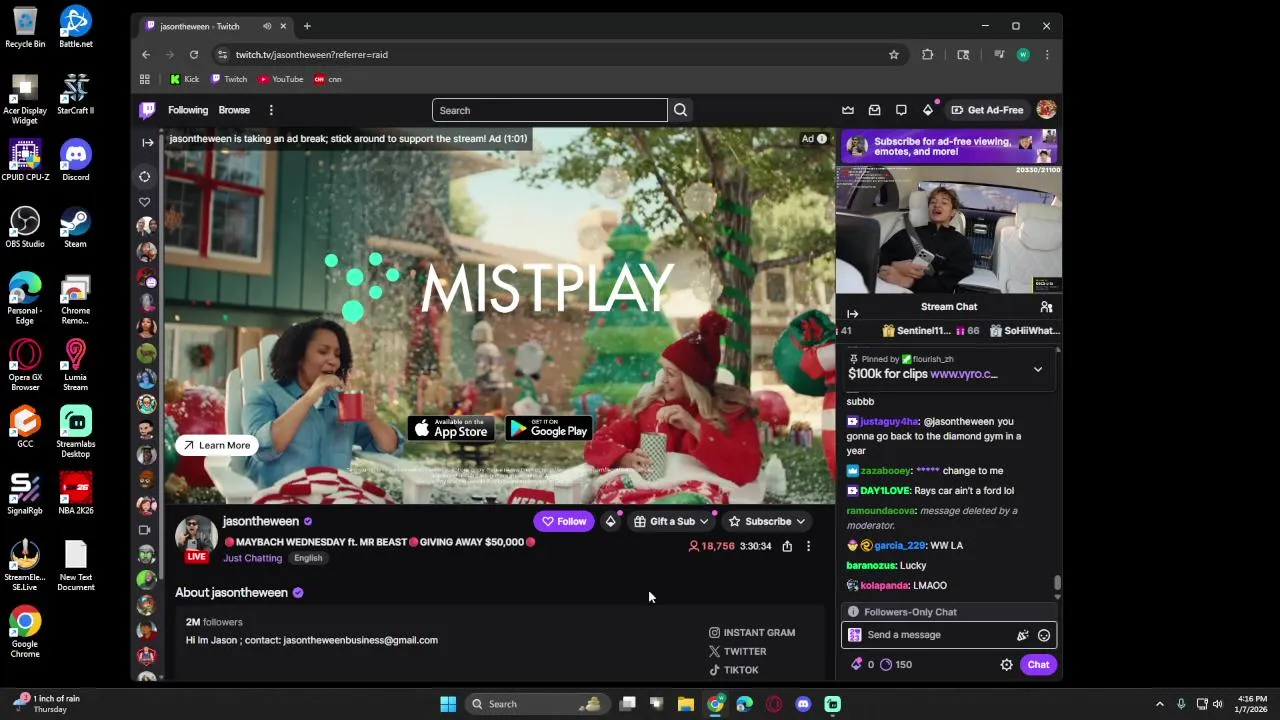Open the Just Chatting category link
This screenshot has width=1280, height=720.
(x=252, y=558)
